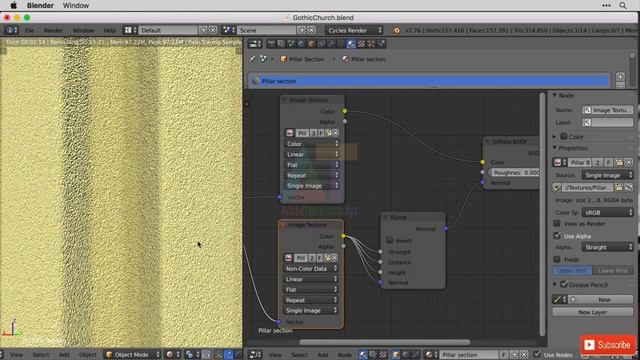Open the Object Mode dropdown
The width and height of the screenshot is (640, 360).
(133, 355)
